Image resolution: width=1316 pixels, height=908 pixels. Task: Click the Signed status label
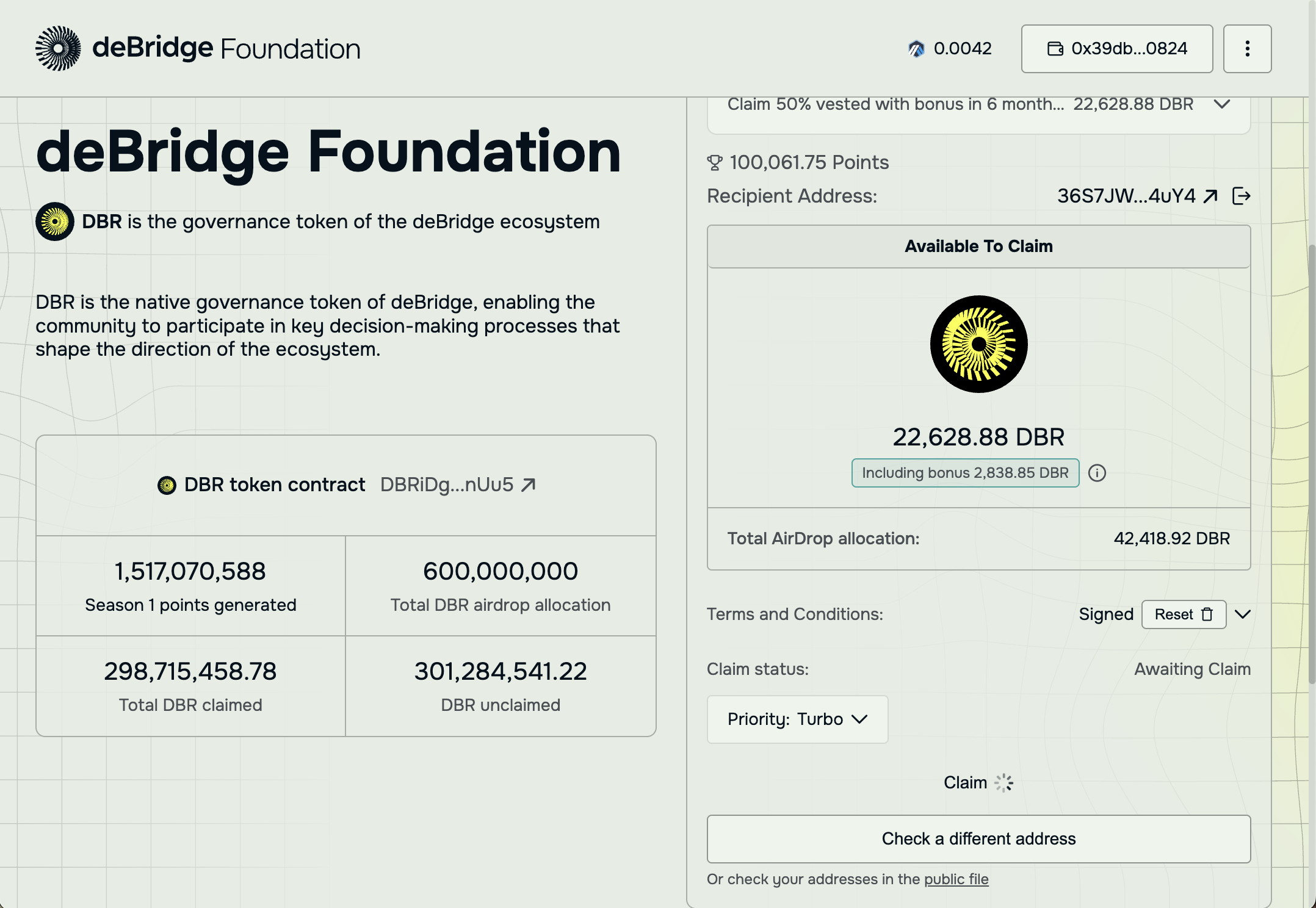pyautogui.click(x=1106, y=614)
